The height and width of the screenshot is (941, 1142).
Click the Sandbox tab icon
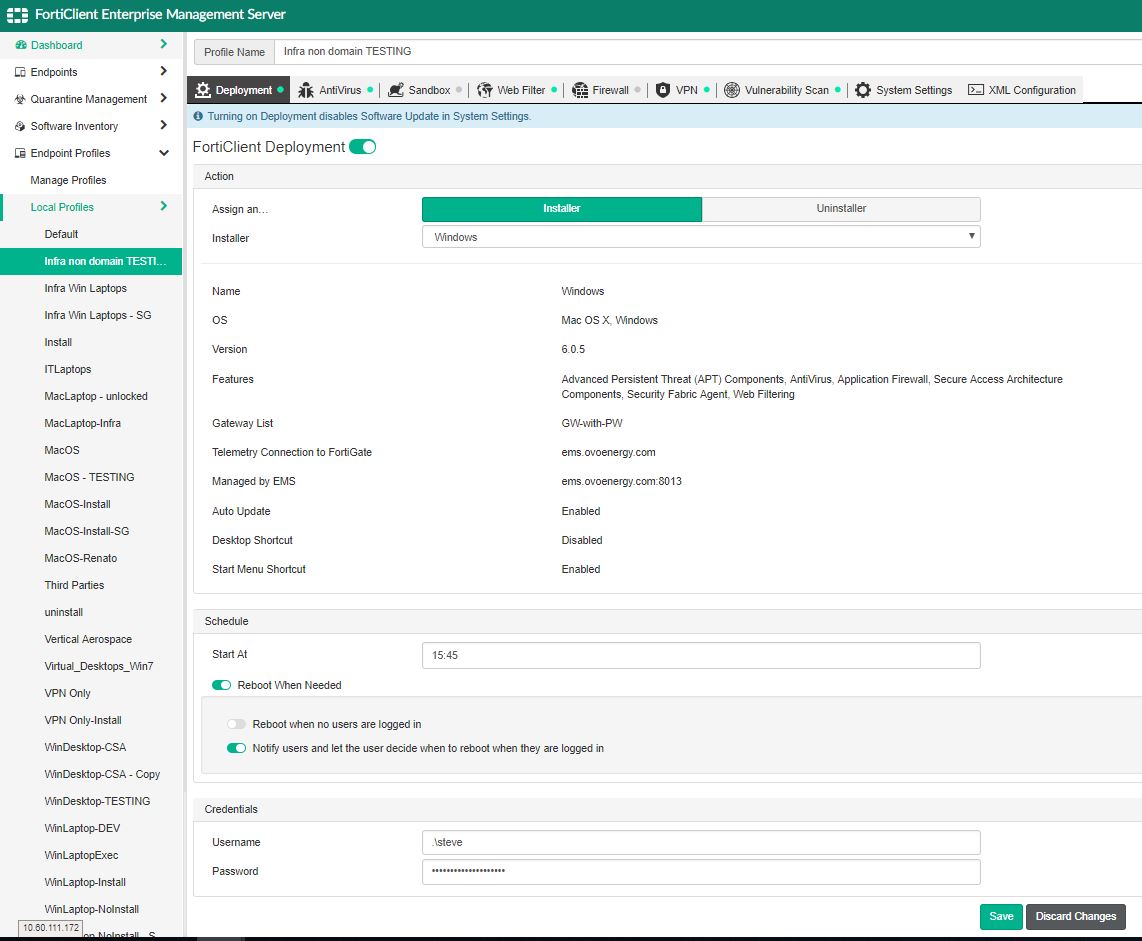[395, 90]
